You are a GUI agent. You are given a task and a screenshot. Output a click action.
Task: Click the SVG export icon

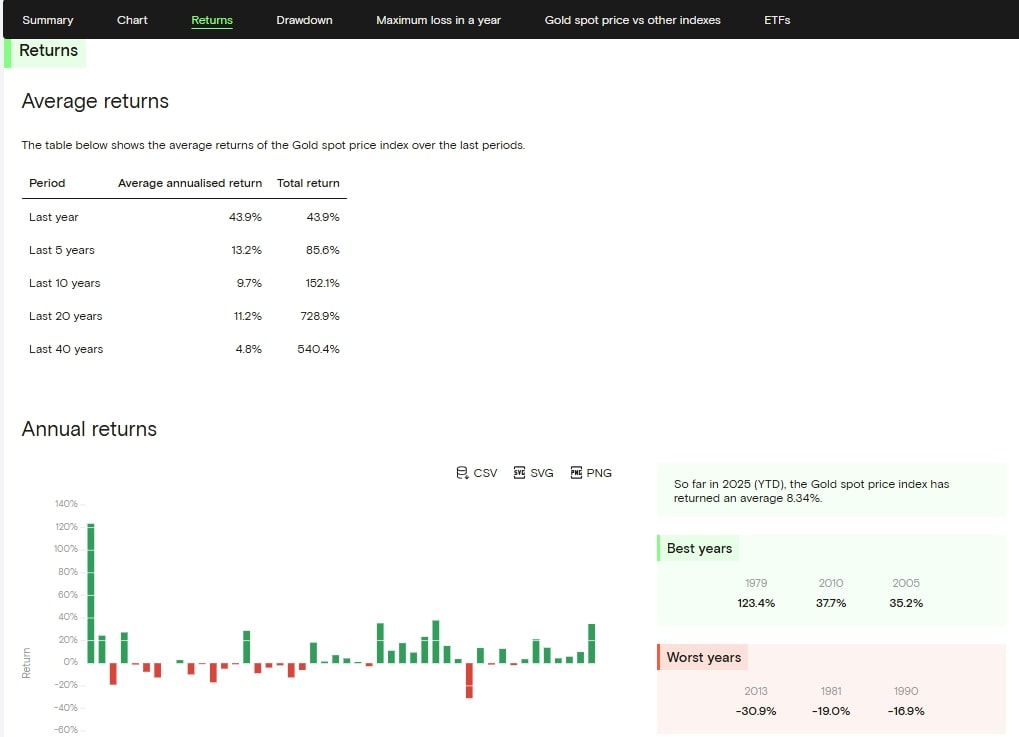pyautogui.click(x=519, y=473)
